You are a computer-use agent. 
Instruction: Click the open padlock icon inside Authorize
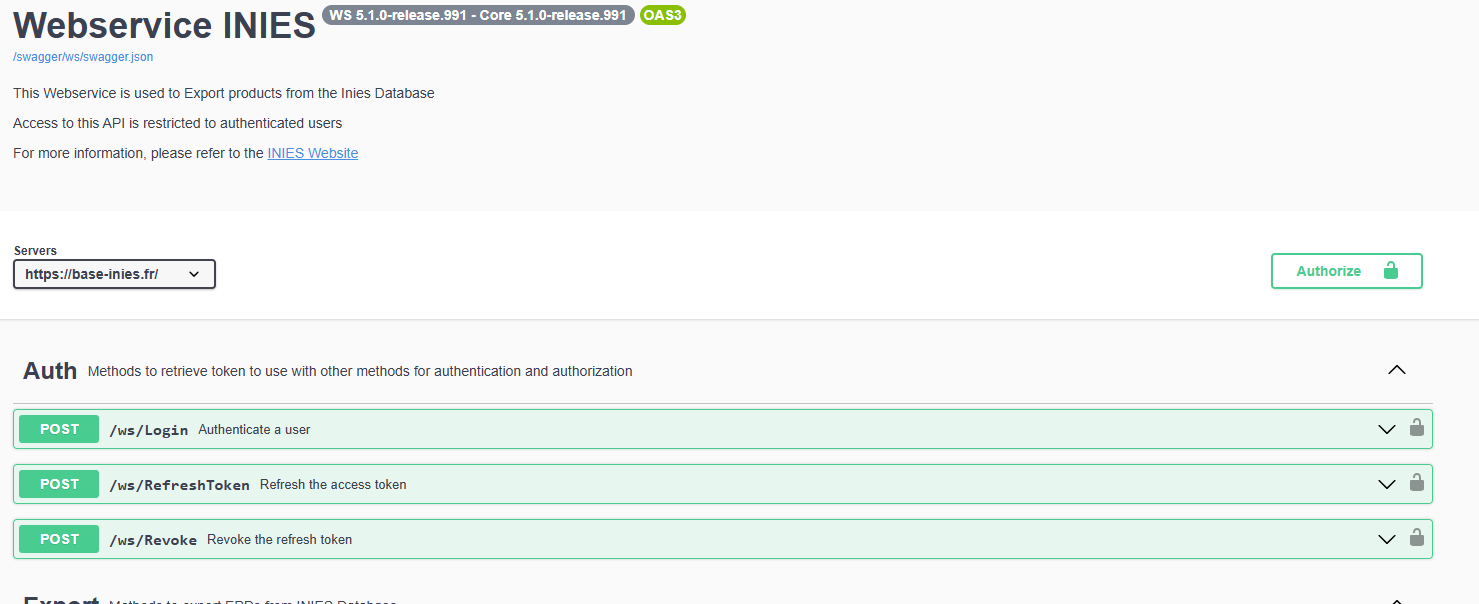tap(1390, 271)
